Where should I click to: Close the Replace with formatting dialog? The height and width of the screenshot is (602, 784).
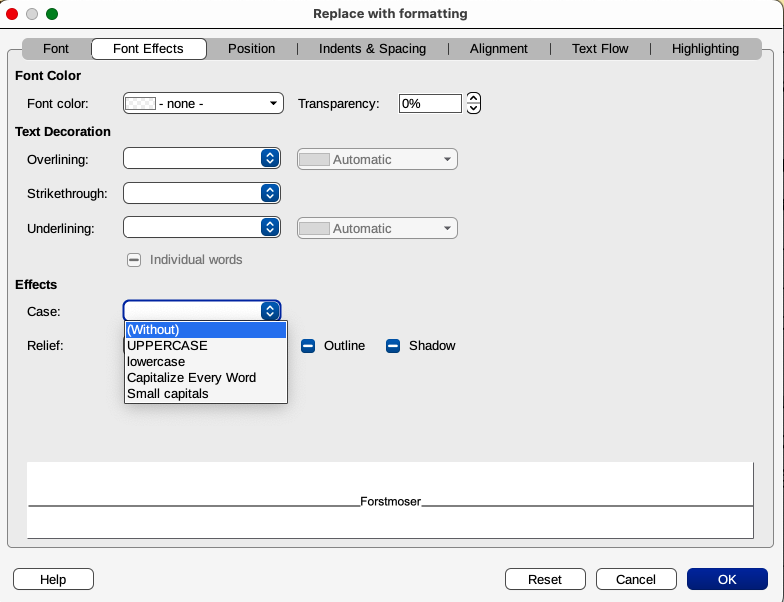[x=12, y=14]
